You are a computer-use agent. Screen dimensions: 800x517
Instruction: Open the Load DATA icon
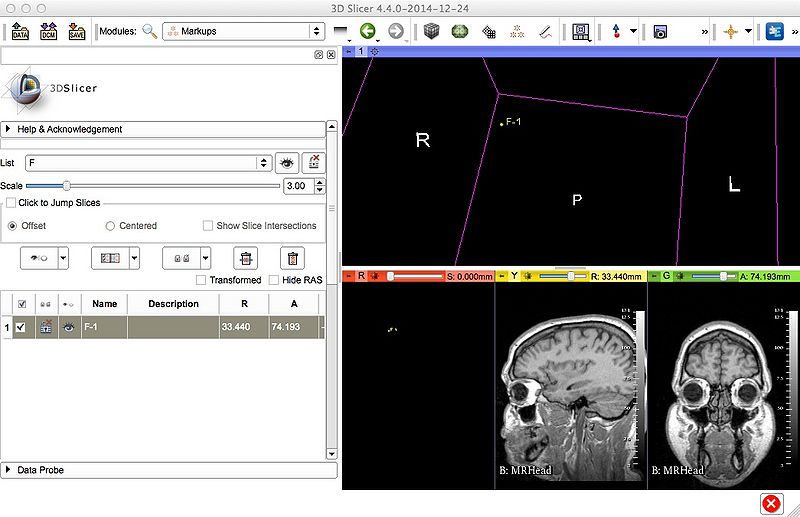[20, 31]
